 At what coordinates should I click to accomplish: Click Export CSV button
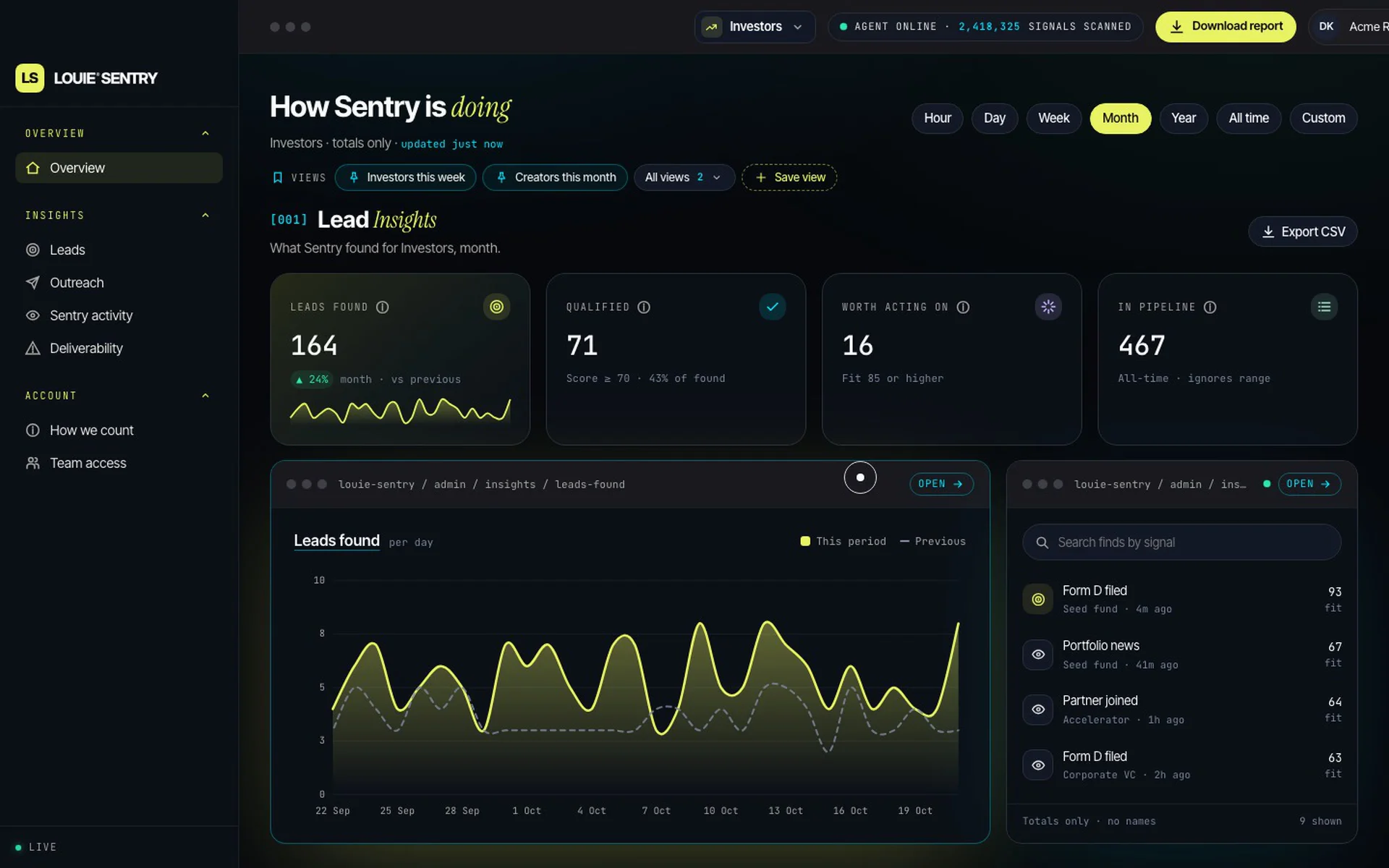point(1302,232)
